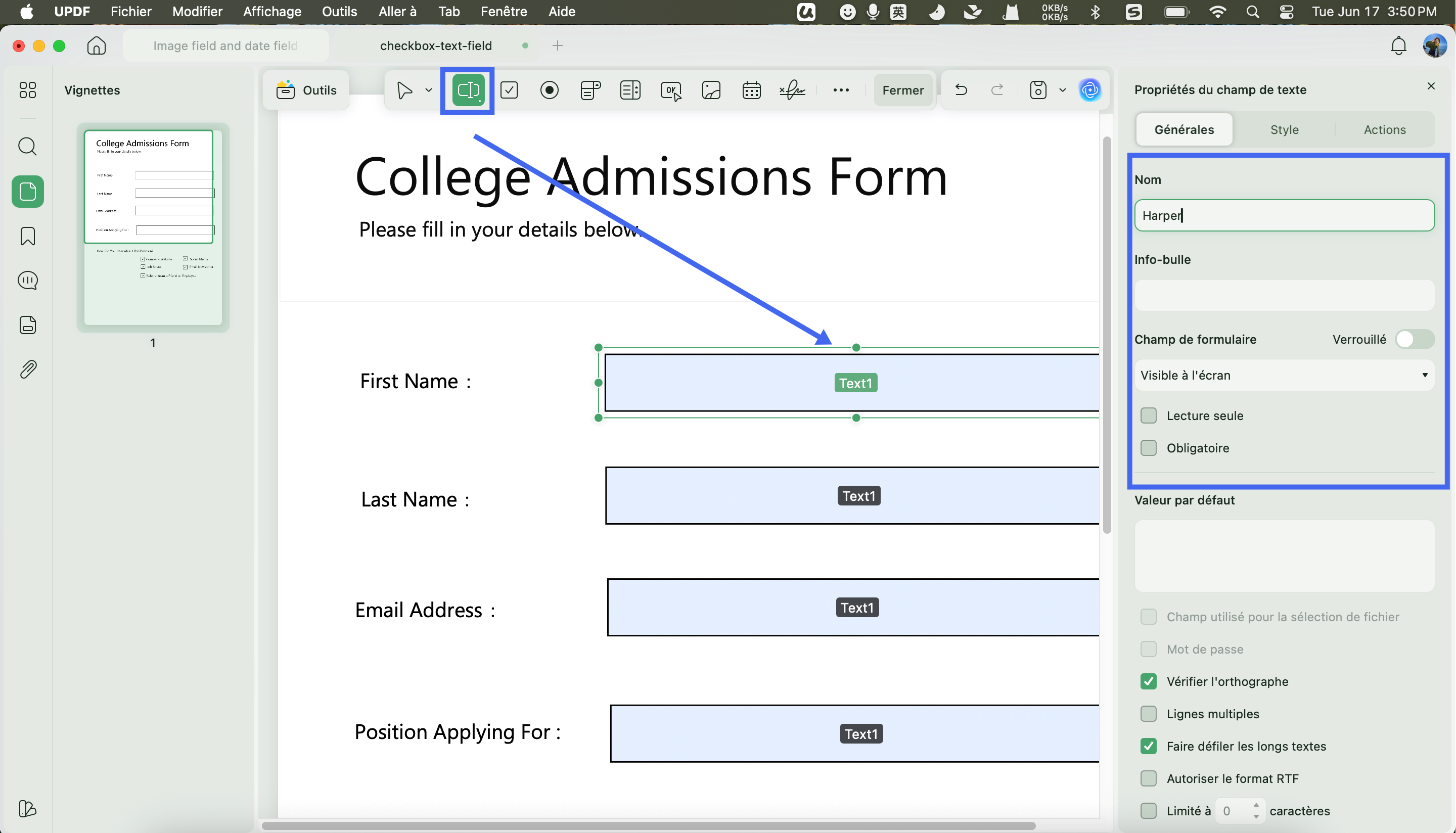This screenshot has width=1456, height=833.
Task: Select the dropdown form field tool
Action: (x=590, y=90)
